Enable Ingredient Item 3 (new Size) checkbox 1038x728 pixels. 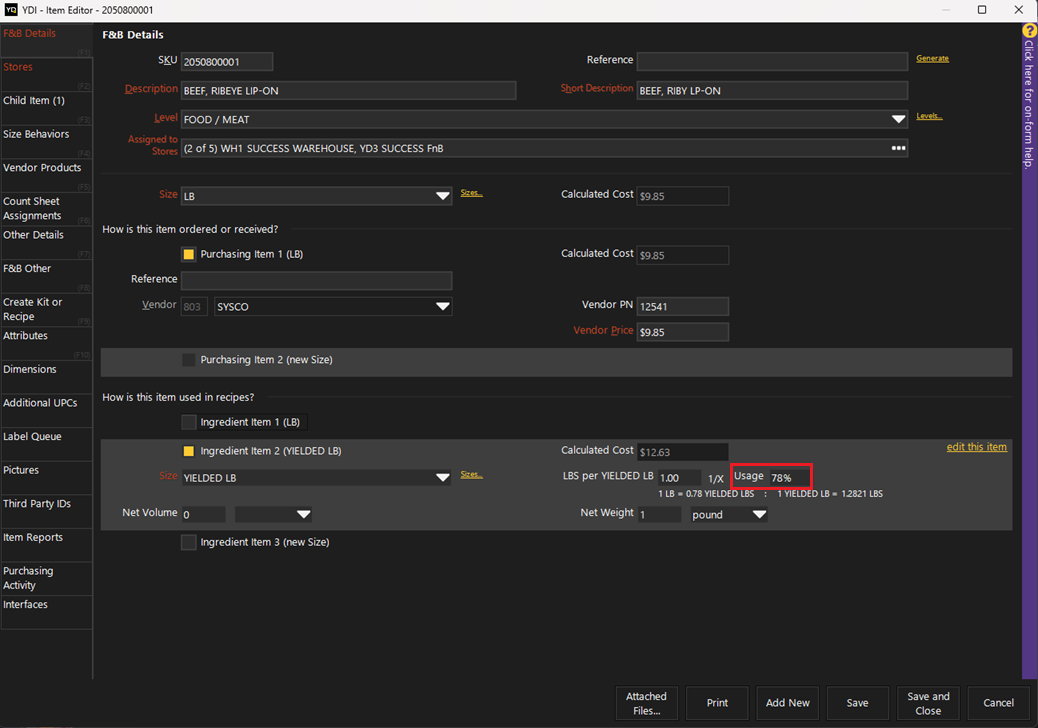(189, 543)
